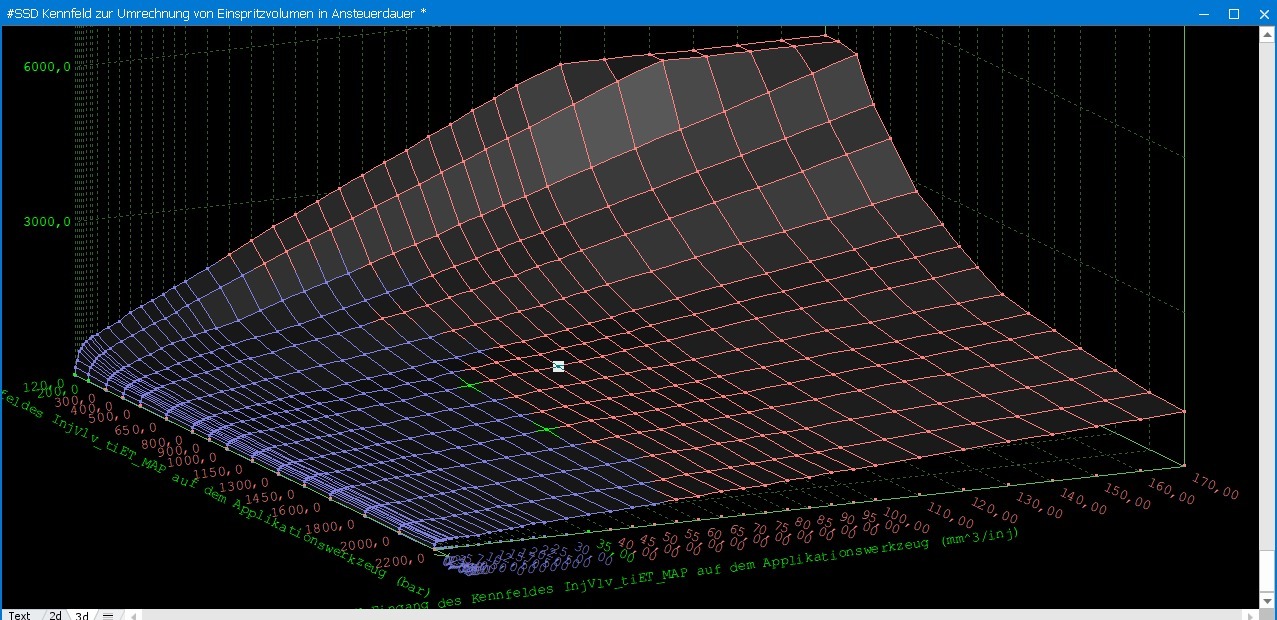
Task: Click the horizontal scrollbar left arrow
Action: click(x=133, y=614)
